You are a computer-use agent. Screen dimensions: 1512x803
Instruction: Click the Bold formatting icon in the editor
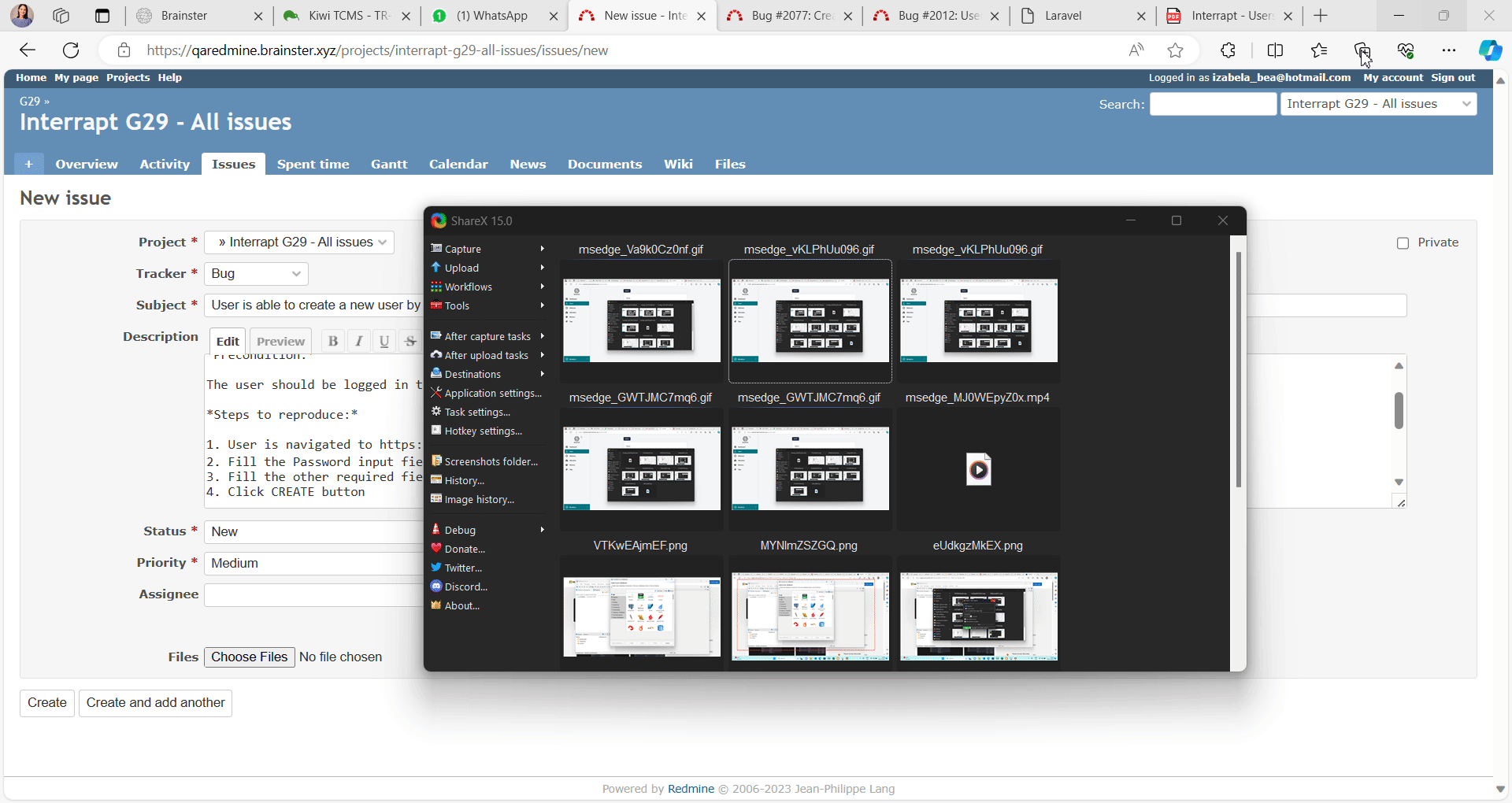point(333,341)
